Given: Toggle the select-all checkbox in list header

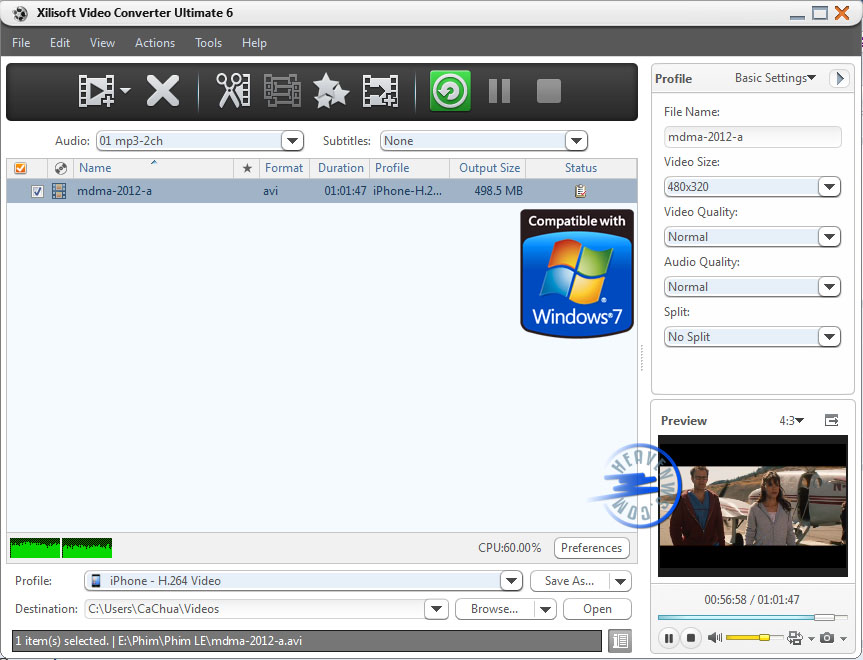Looking at the screenshot, I should click(x=21, y=168).
